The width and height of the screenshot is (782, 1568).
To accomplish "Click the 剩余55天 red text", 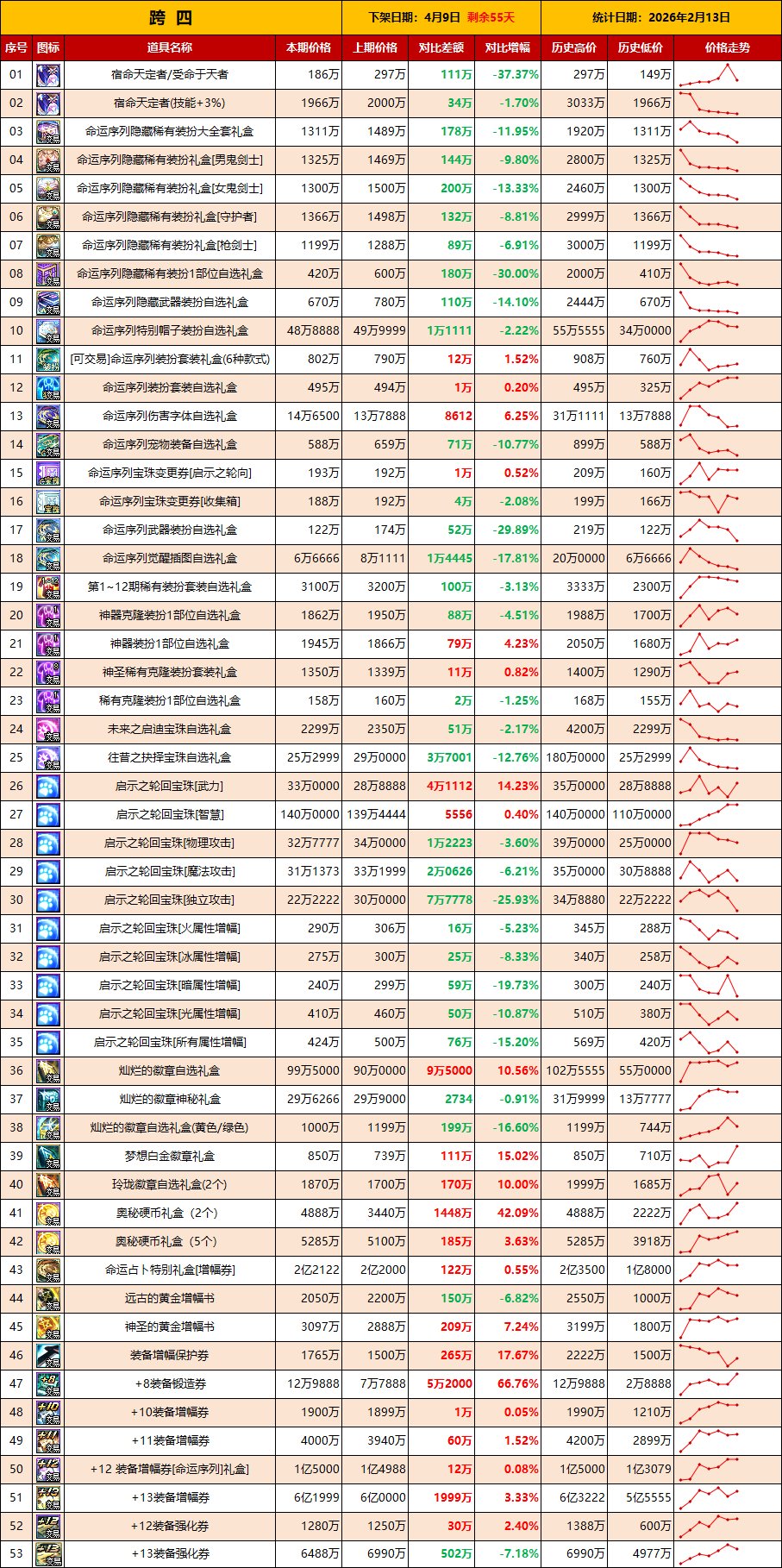I will coord(491,17).
